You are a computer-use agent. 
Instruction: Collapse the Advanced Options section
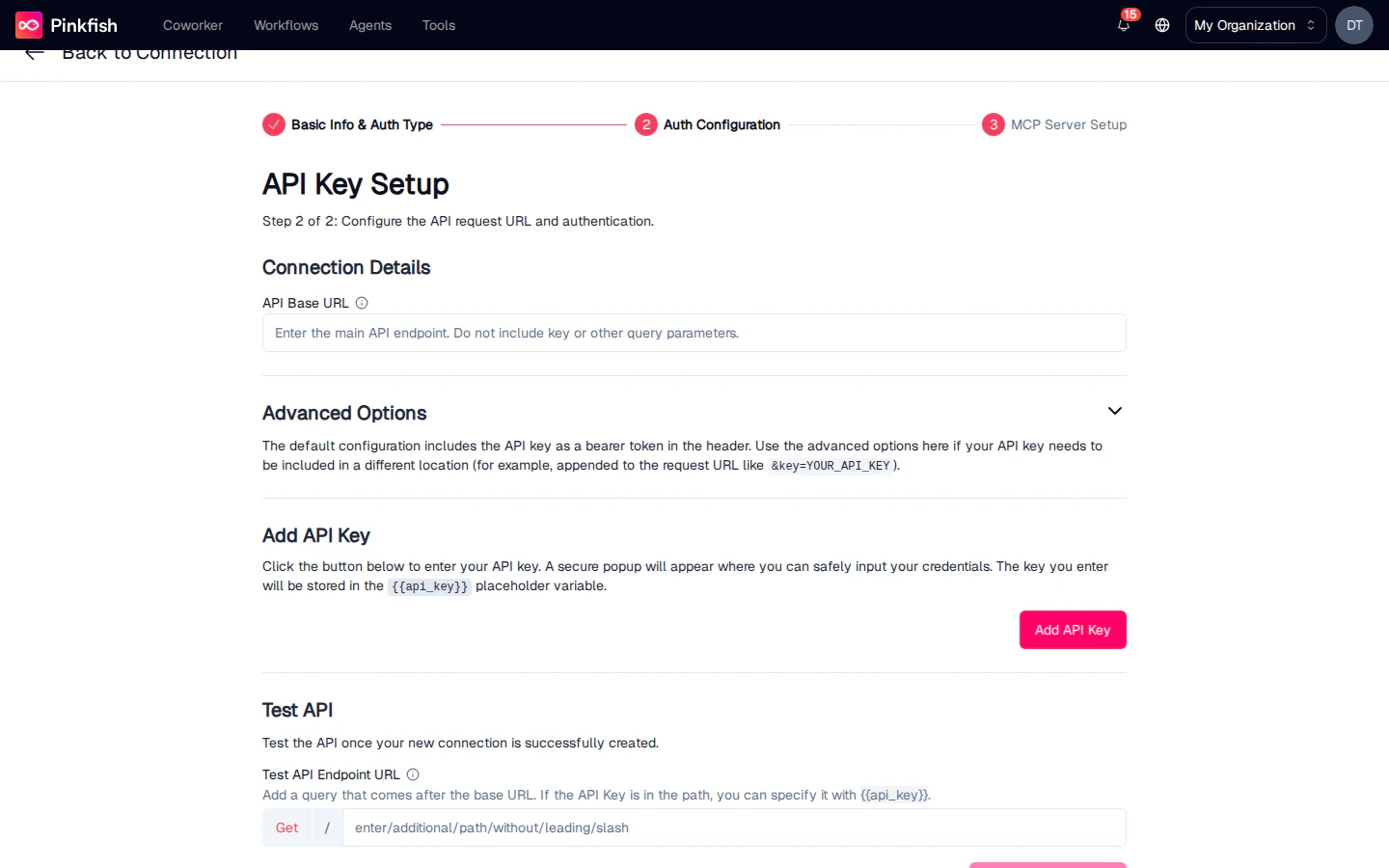coord(1114,411)
